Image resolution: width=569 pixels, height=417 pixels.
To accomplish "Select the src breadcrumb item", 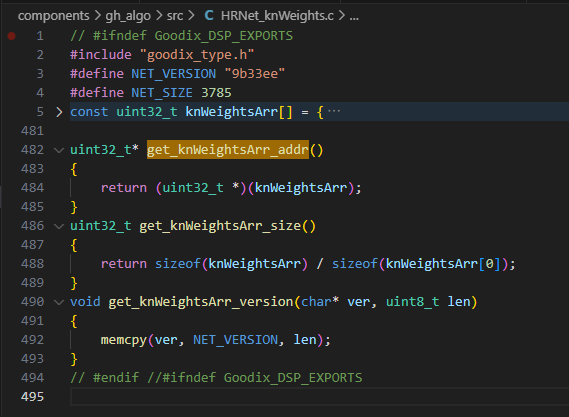I will pyautogui.click(x=175, y=16).
